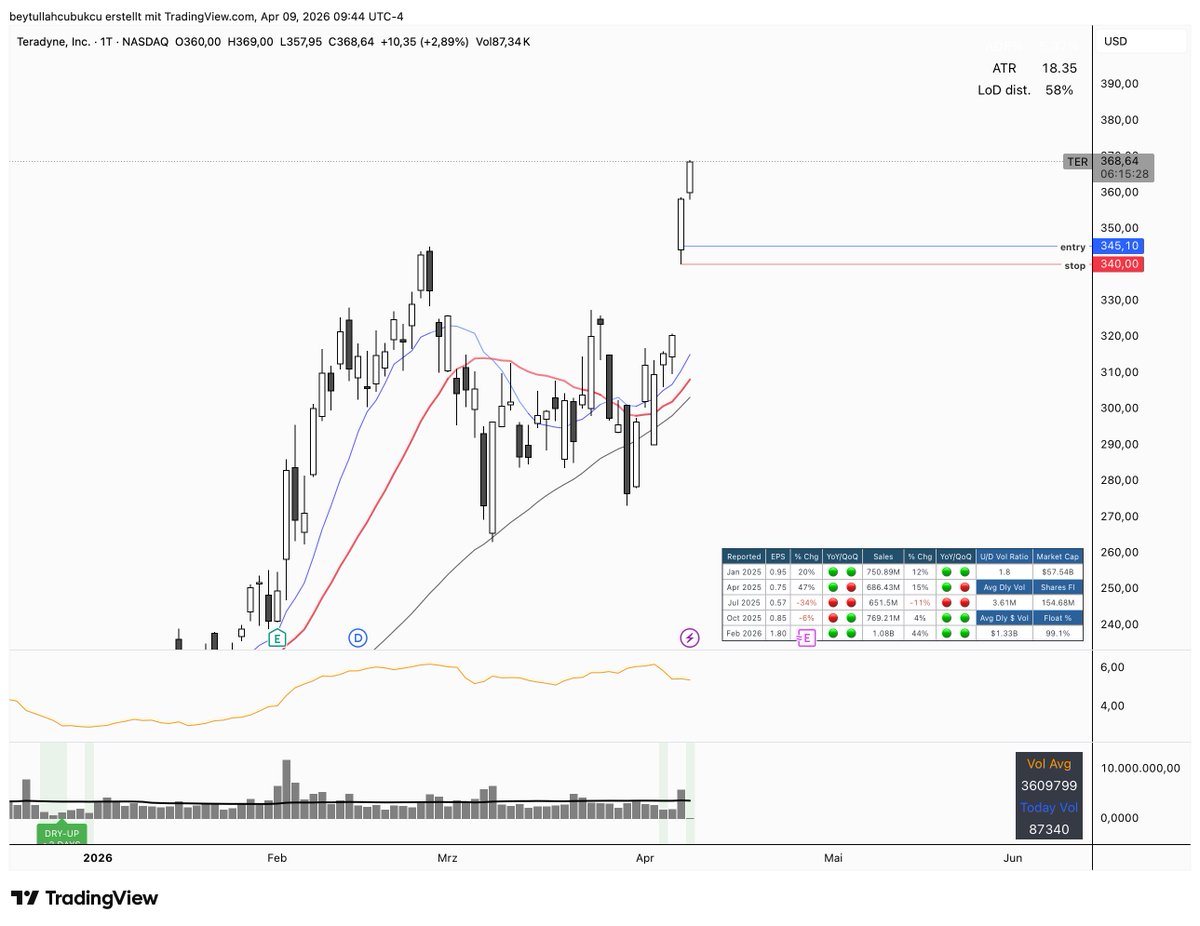Viewport: 1200px width, 926px height.
Task: Click the Jan 2025 table row date
Action: [x=743, y=572]
